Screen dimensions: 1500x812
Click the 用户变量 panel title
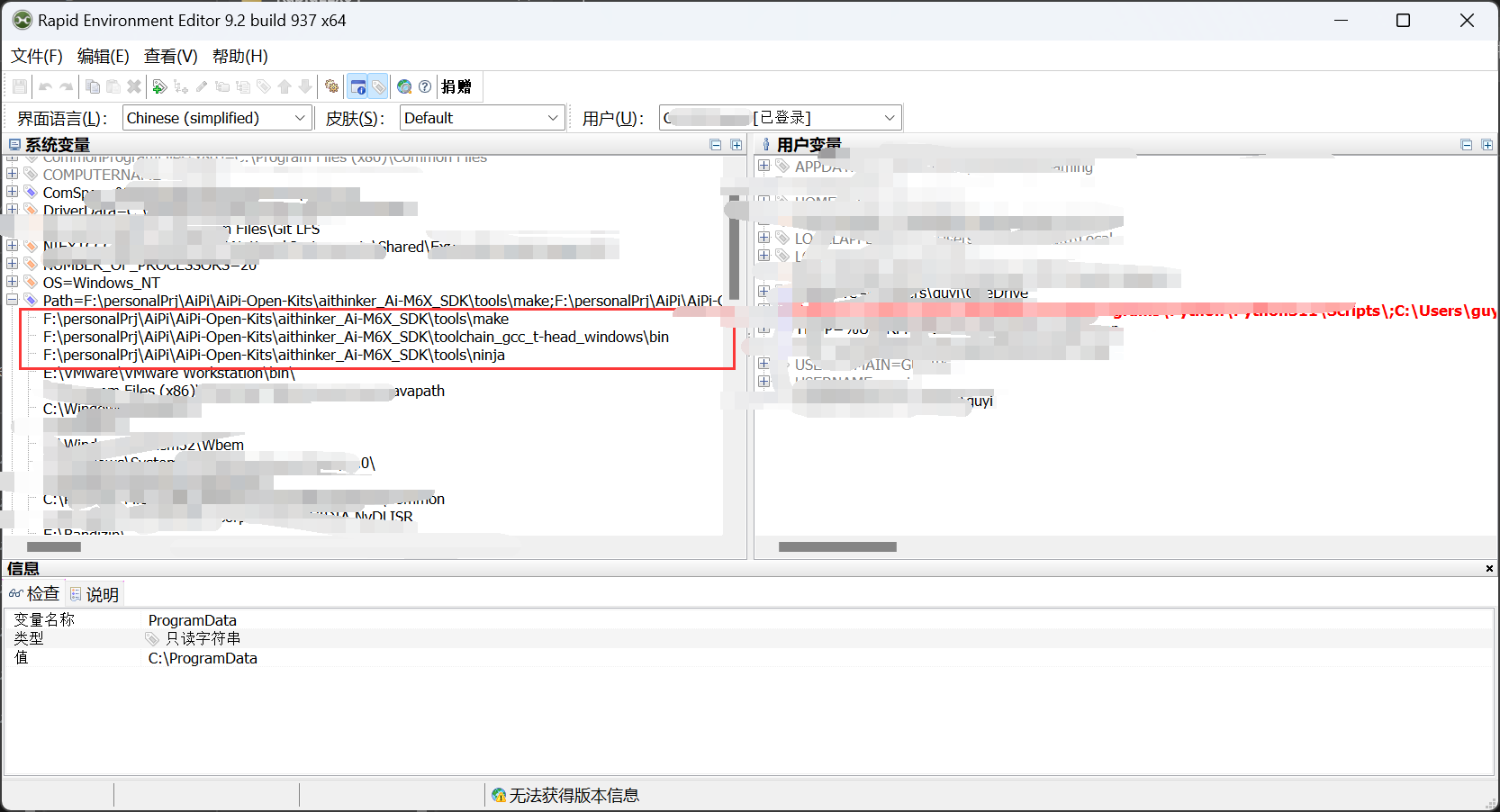click(x=809, y=145)
